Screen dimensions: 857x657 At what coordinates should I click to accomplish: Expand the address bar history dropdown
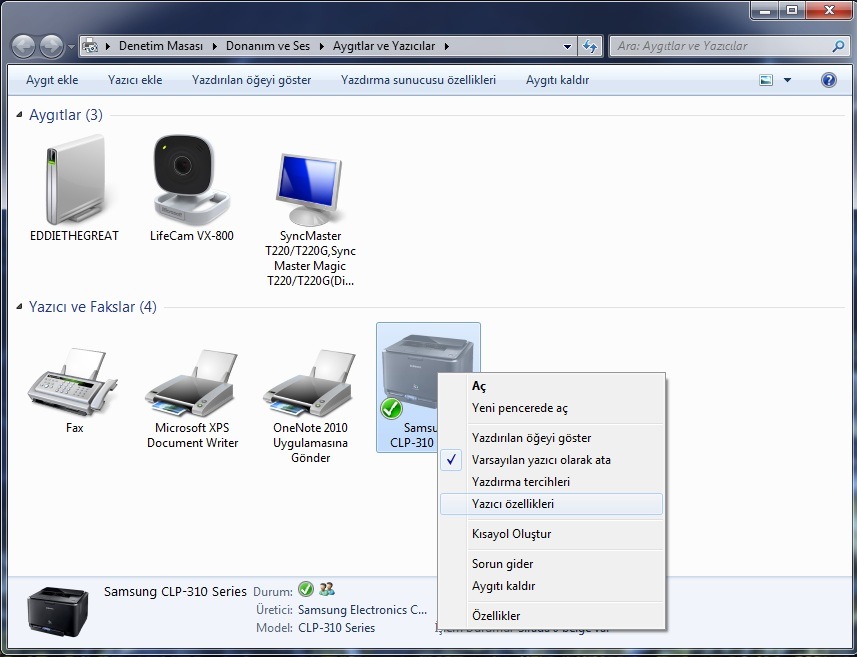pos(567,46)
